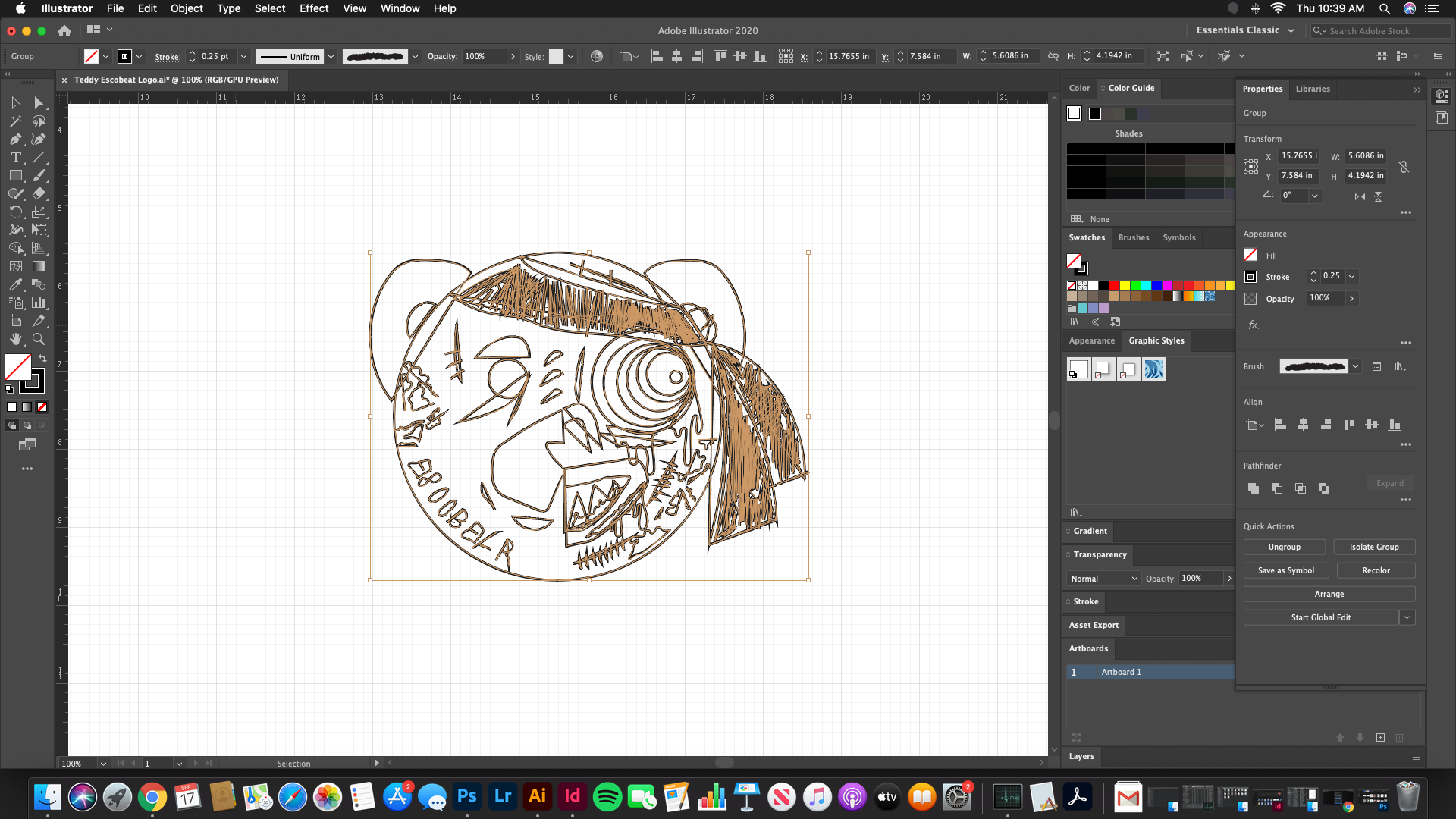Choose the Paintbrush tool

39,175
